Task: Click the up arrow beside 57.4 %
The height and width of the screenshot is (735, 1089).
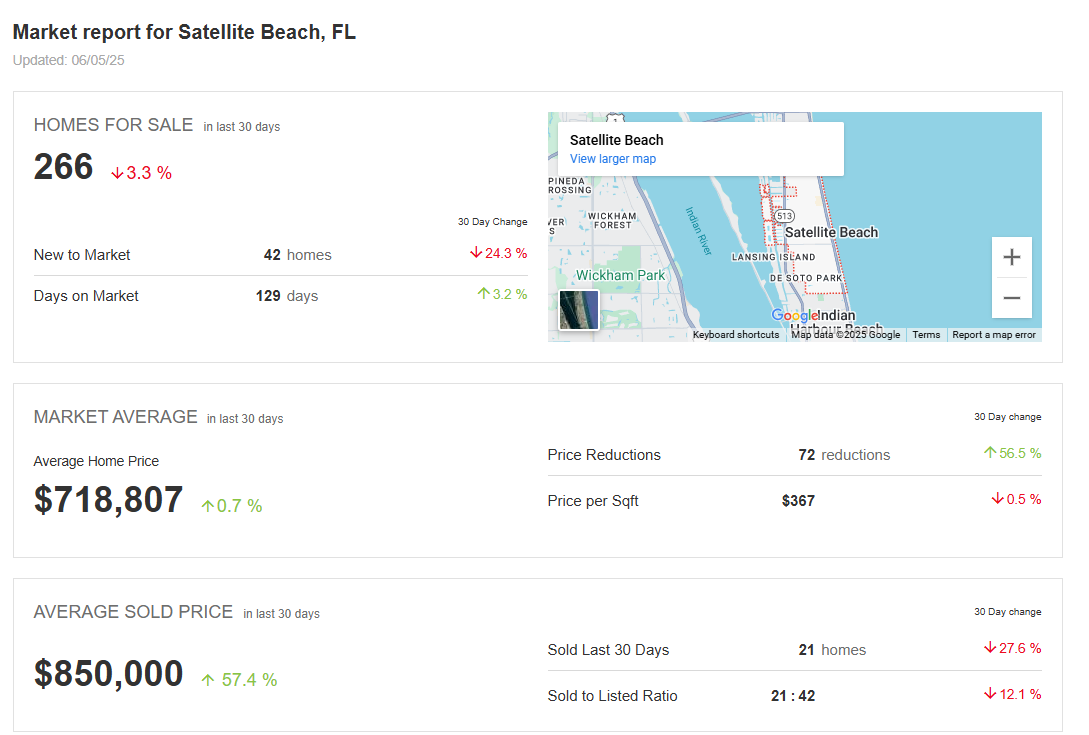Action: [x=208, y=680]
